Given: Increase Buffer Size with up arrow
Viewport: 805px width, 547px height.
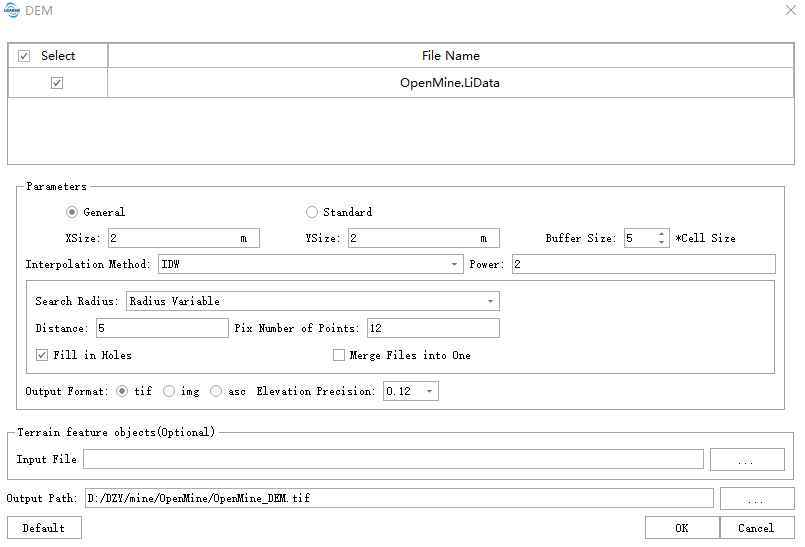Looking at the screenshot, I should [x=661, y=233].
